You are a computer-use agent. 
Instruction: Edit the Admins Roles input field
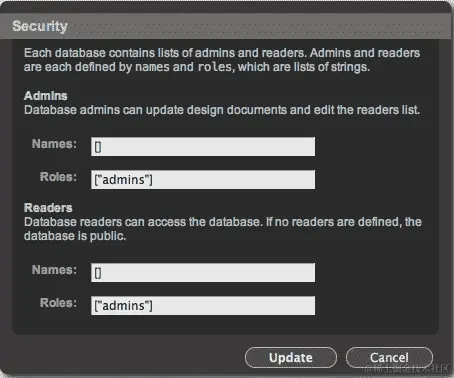pyautogui.click(x=203, y=180)
